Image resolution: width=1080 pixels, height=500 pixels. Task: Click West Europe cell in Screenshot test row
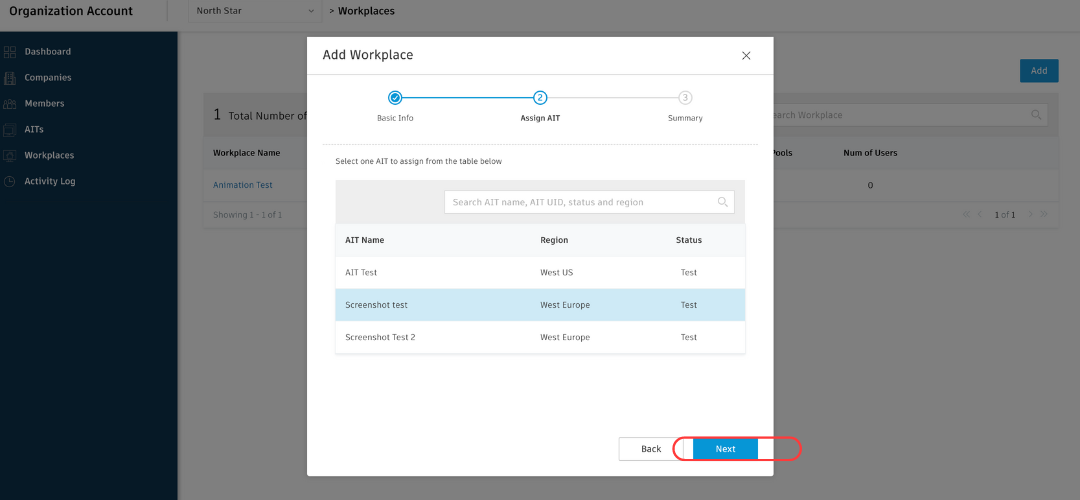pos(565,305)
